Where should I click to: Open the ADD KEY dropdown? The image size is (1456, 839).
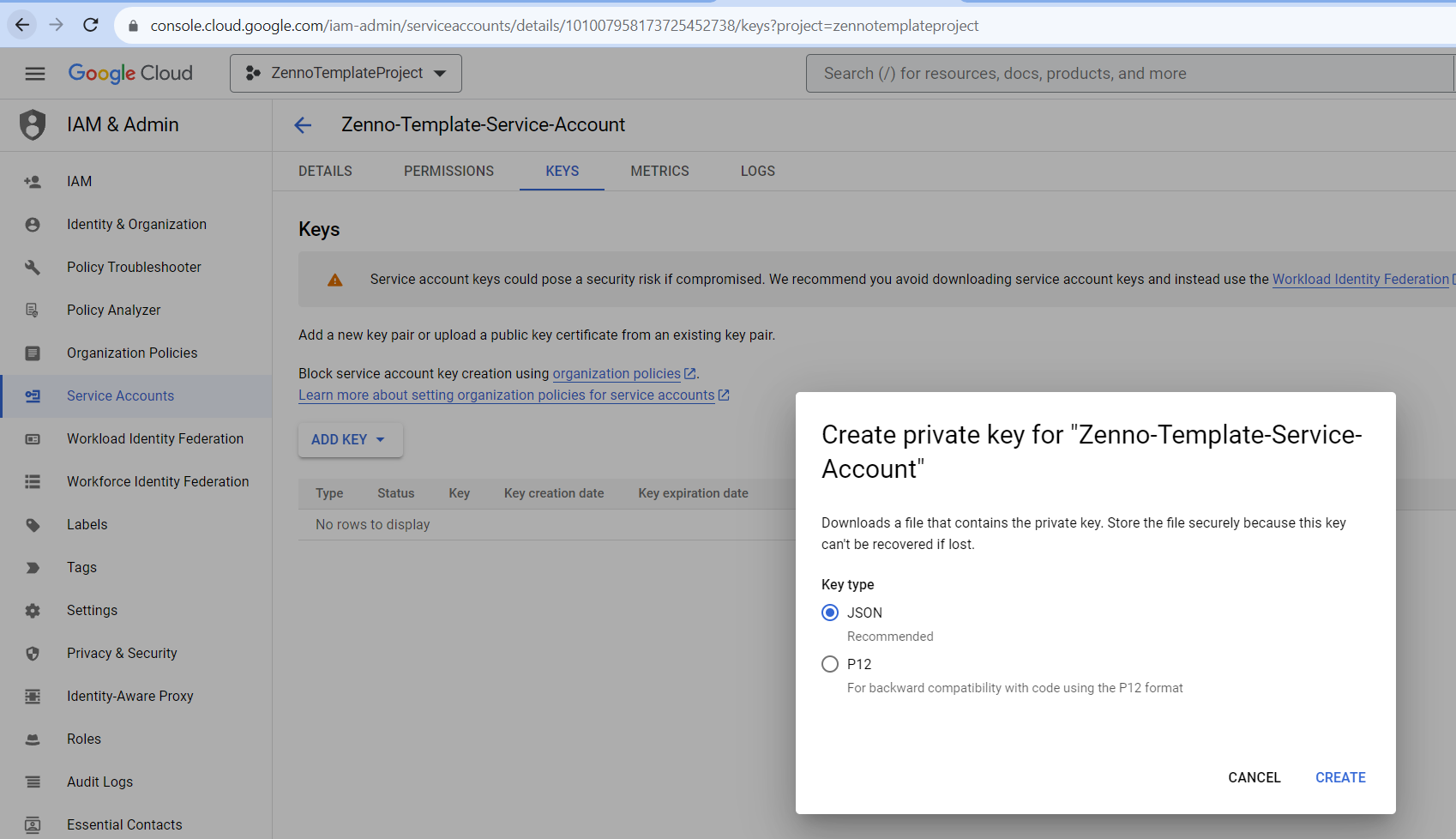coord(350,439)
